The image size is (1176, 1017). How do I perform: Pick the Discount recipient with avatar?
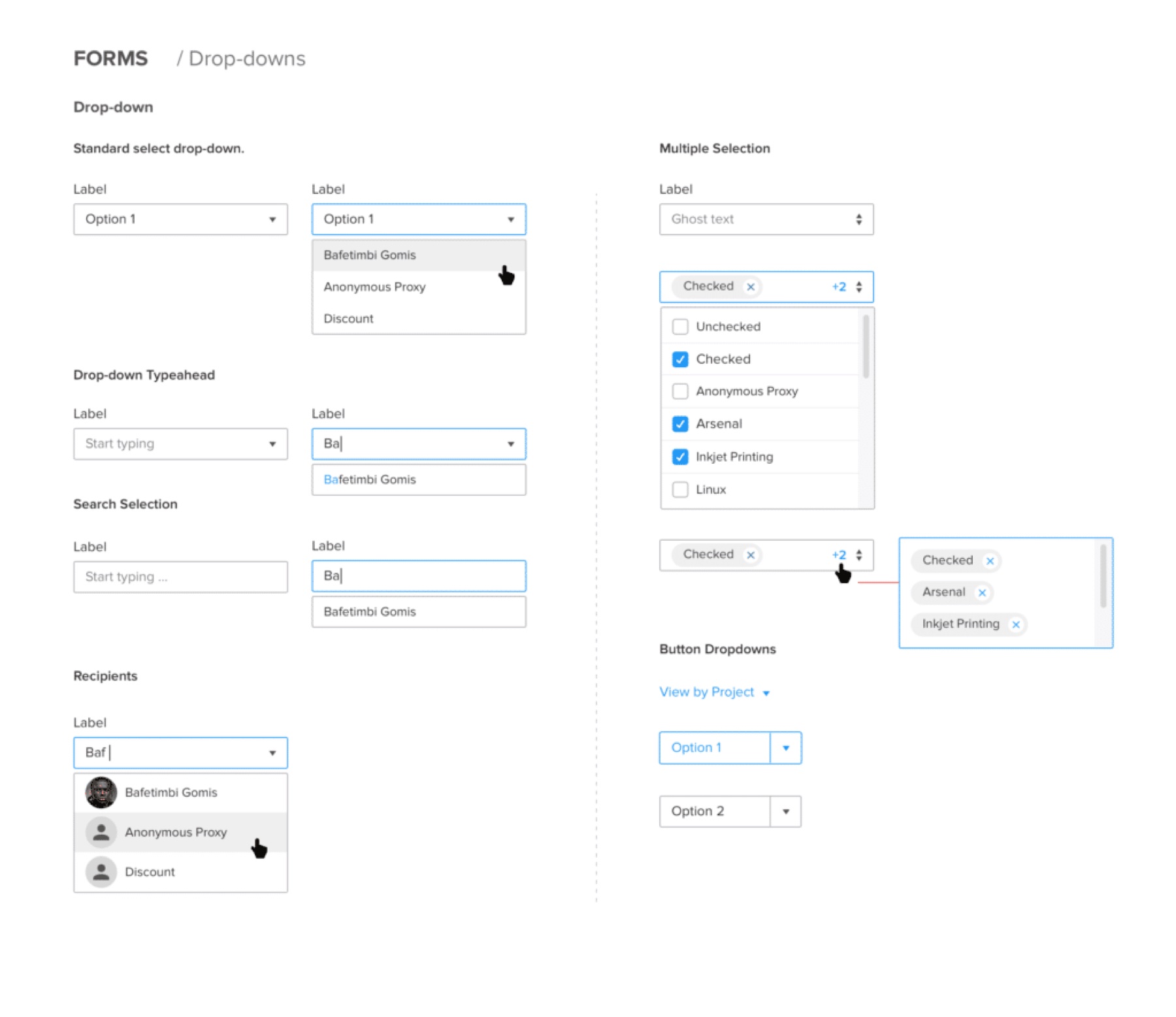(180, 872)
